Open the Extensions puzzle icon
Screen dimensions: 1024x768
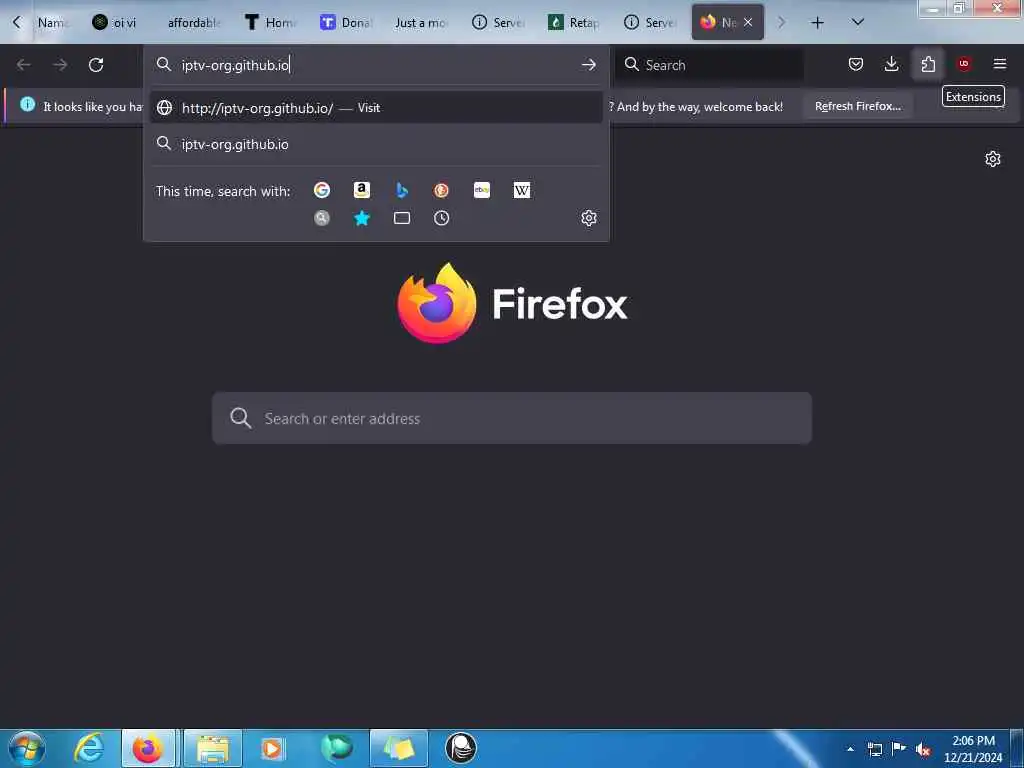pos(928,64)
